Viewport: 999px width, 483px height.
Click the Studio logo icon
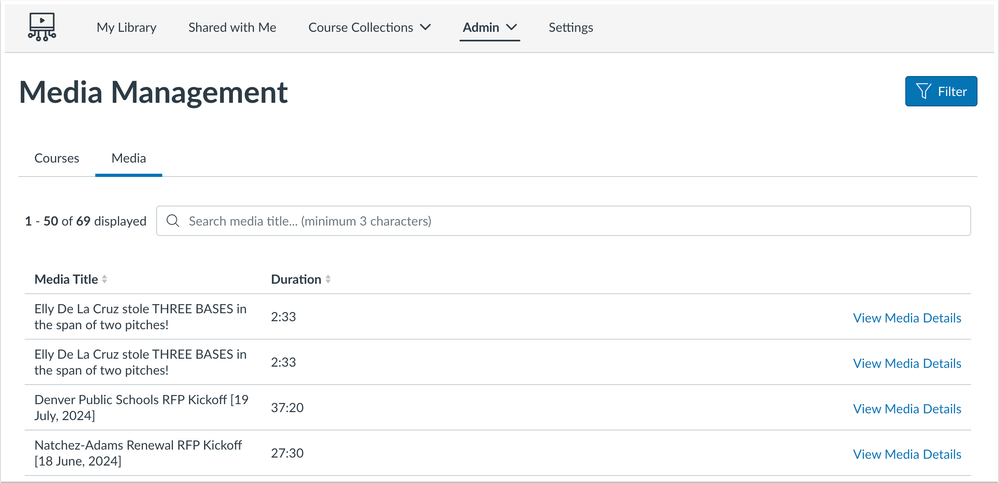(42, 27)
